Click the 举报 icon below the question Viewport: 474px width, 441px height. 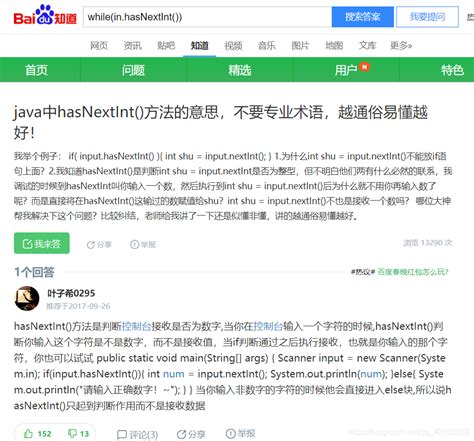coord(134,245)
